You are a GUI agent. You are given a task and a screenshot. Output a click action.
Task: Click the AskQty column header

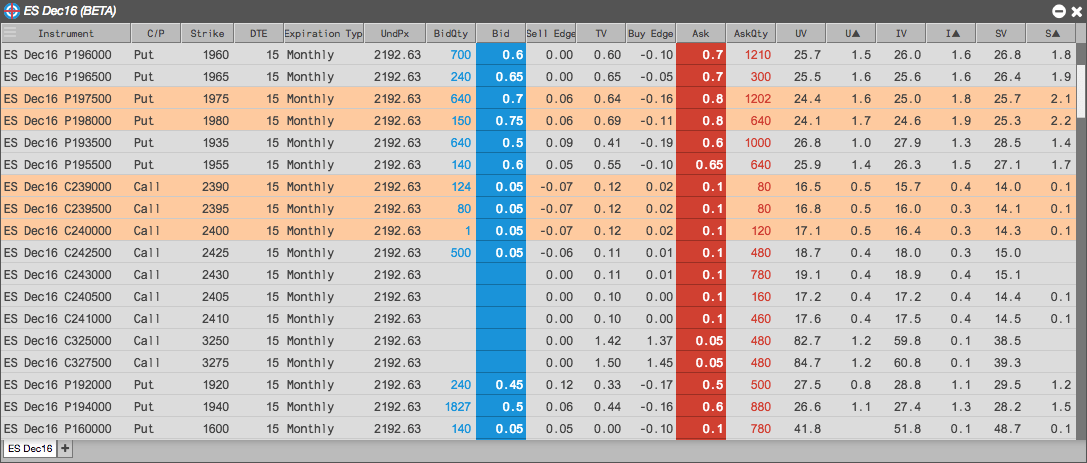coord(751,33)
